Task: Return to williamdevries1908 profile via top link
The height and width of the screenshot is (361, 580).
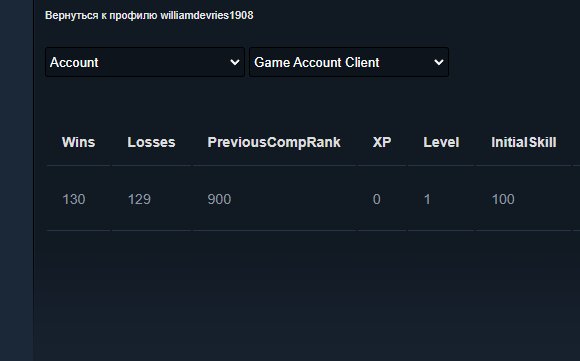Action: click(x=149, y=16)
